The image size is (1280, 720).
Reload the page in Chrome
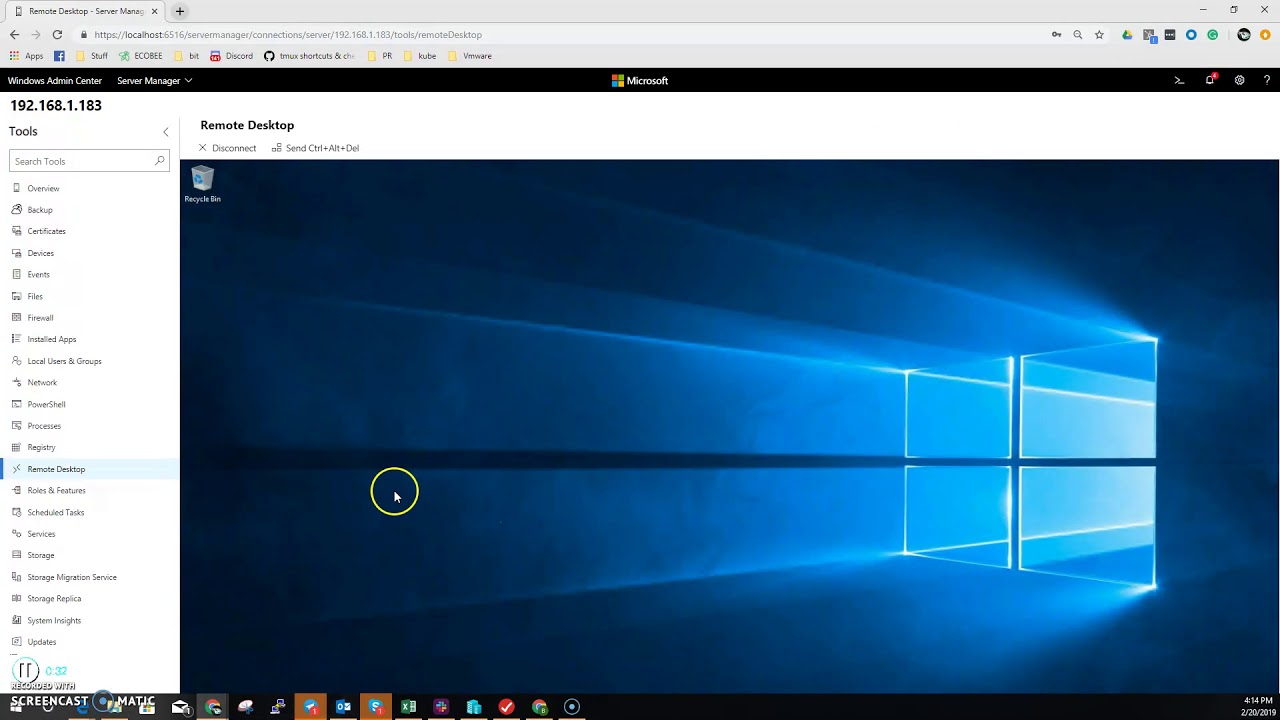[57, 34]
